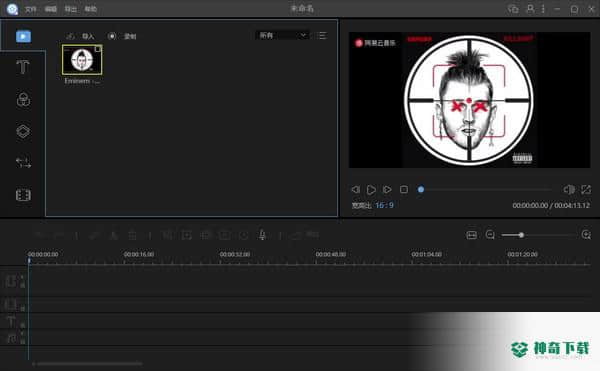Select the text track icon
Image resolution: width=600 pixels, height=371 pixels.
tap(11, 322)
